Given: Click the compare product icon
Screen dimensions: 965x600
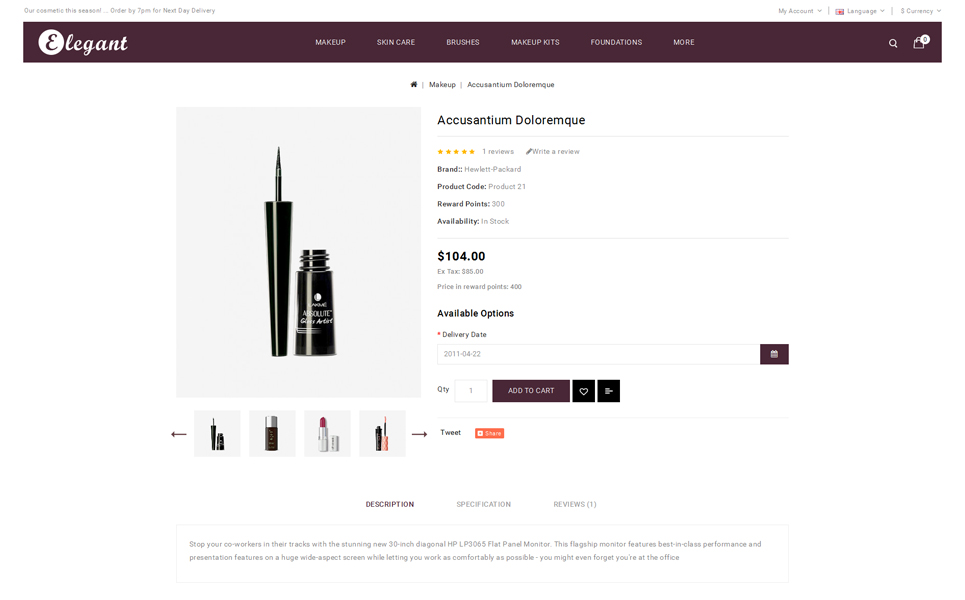Looking at the screenshot, I should pyautogui.click(x=609, y=391).
